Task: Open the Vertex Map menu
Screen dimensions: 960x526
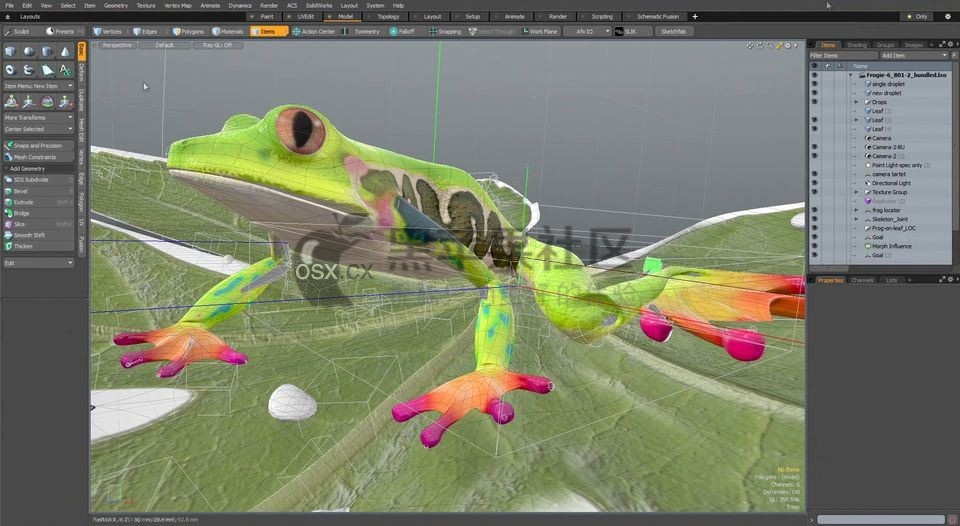Action: point(178,6)
